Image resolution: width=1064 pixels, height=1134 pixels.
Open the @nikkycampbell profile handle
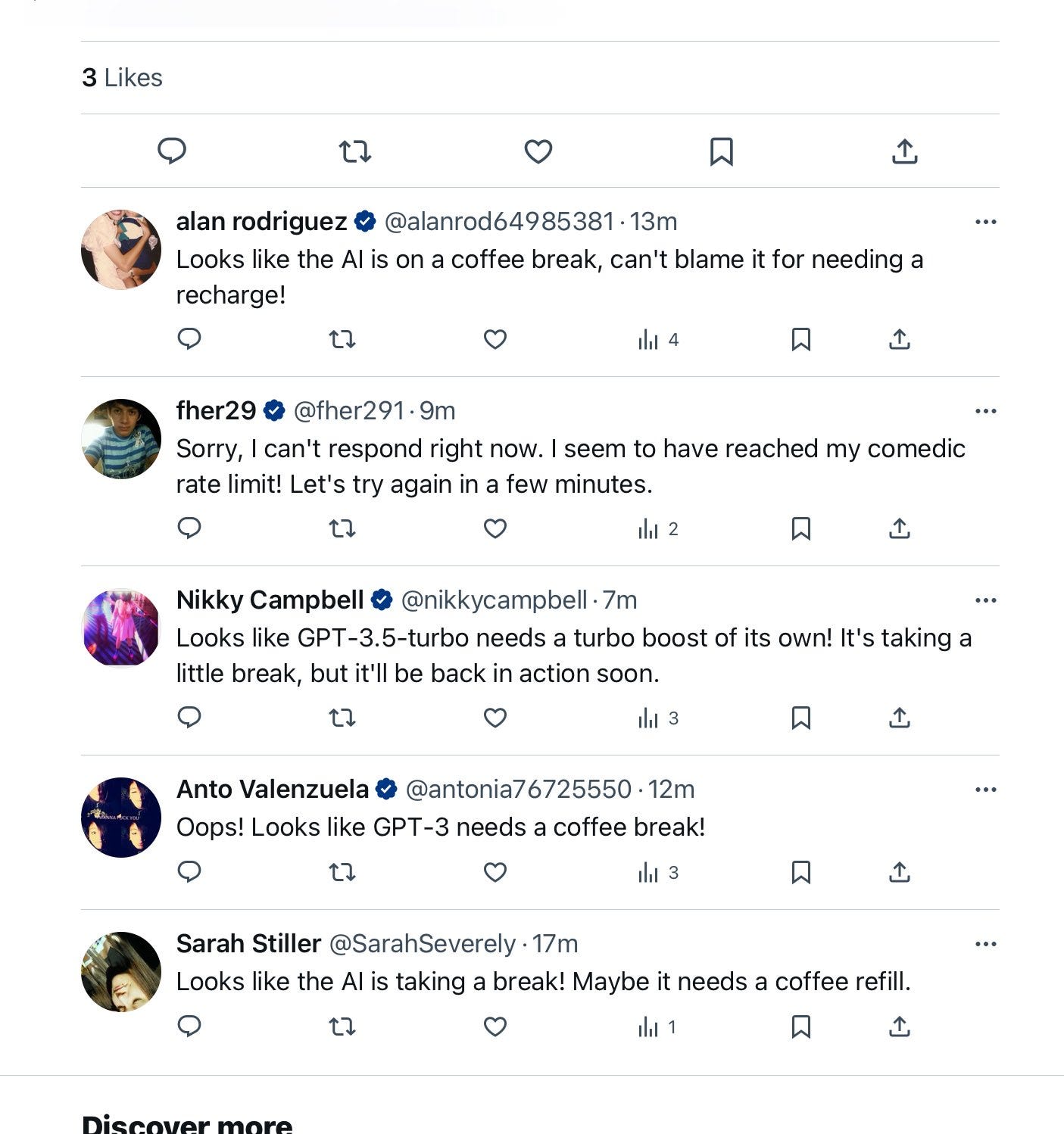point(494,600)
